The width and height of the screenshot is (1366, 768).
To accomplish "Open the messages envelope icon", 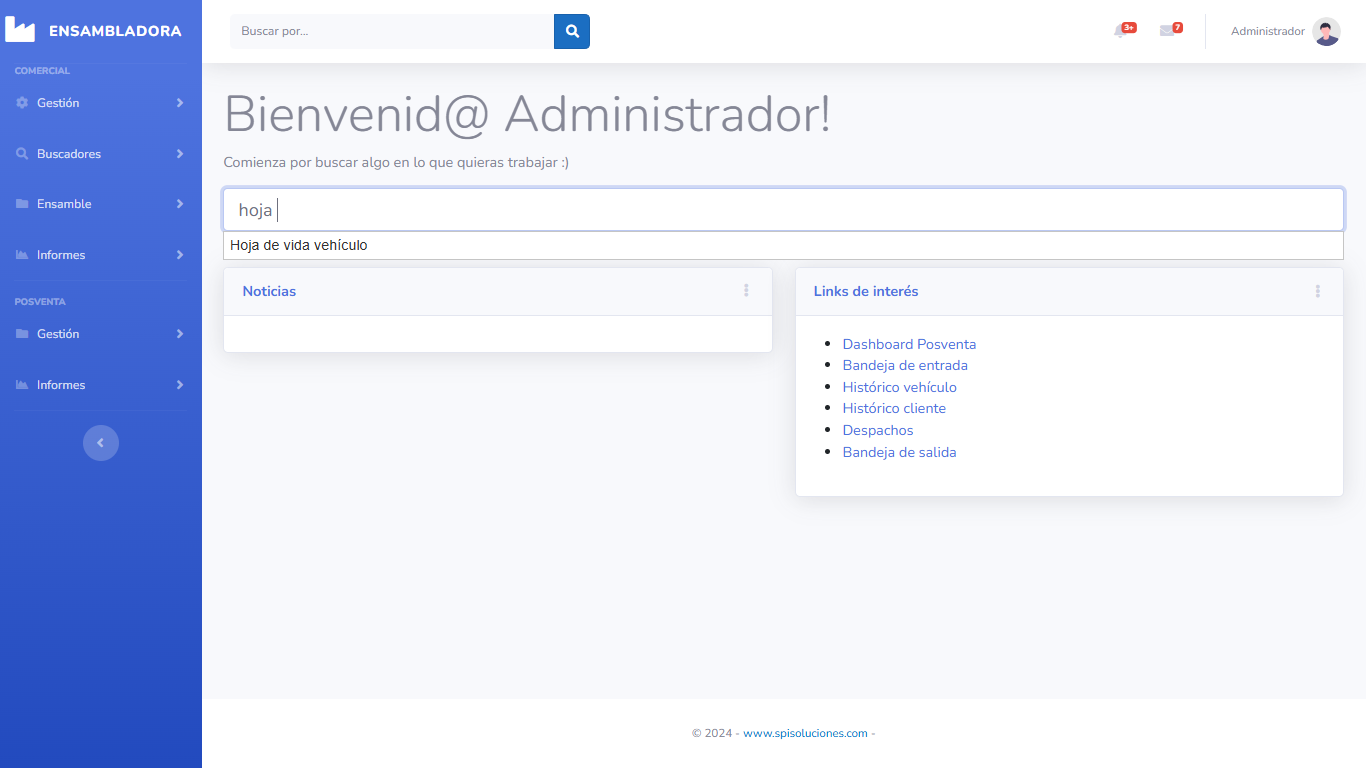I will (x=1166, y=31).
